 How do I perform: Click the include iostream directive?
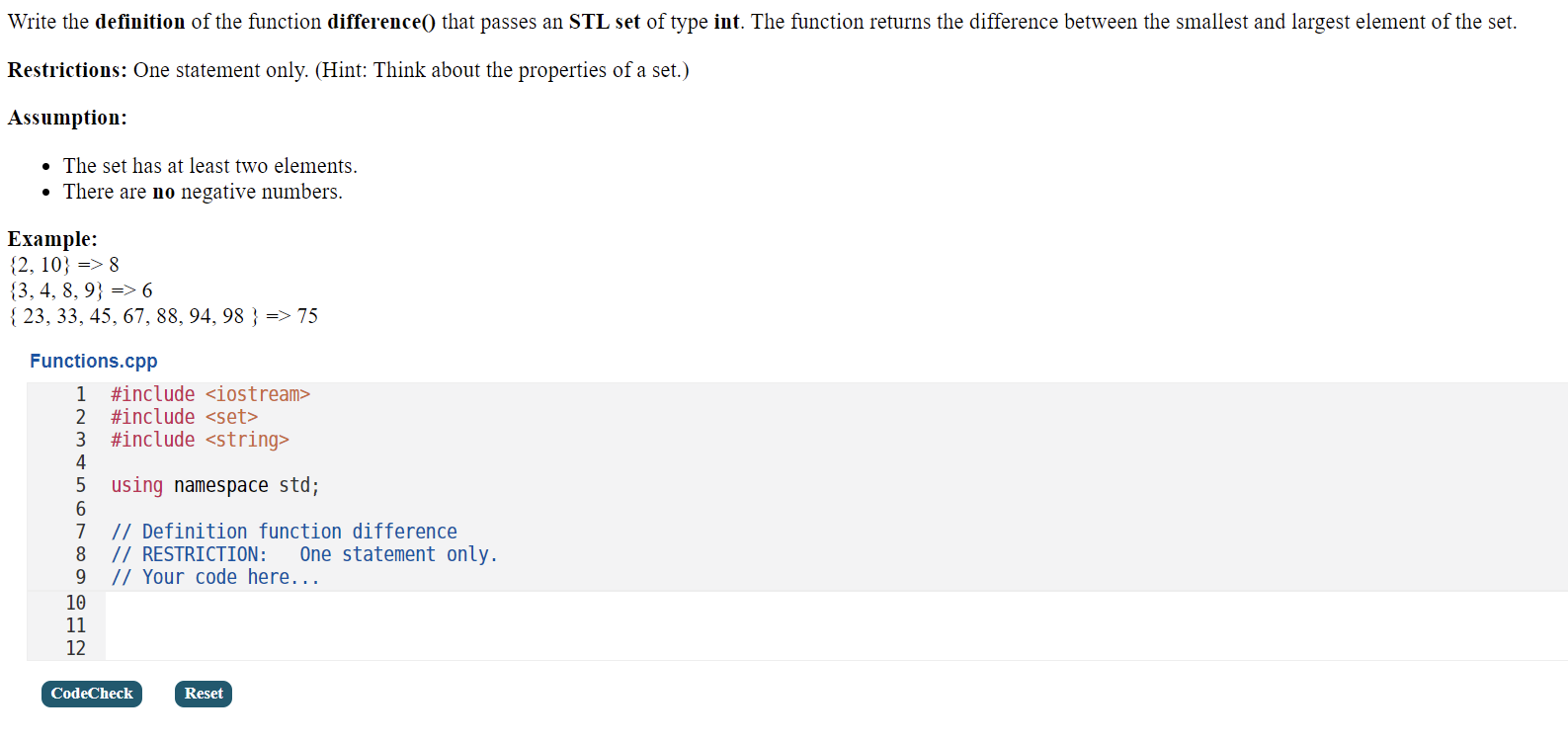210,393
